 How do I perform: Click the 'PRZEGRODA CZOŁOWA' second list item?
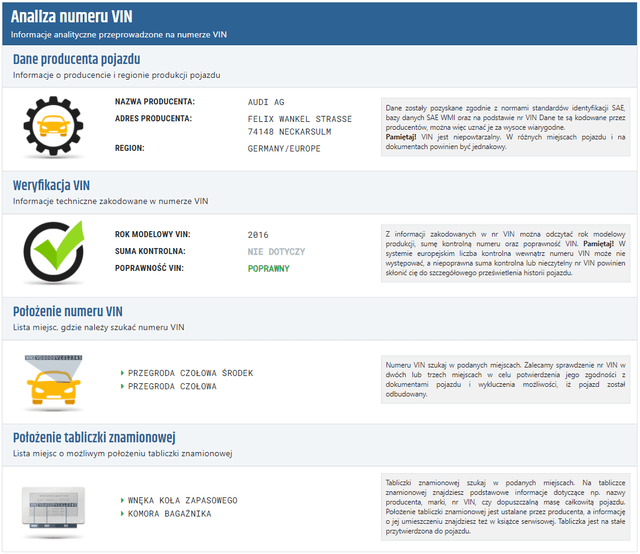172,386
